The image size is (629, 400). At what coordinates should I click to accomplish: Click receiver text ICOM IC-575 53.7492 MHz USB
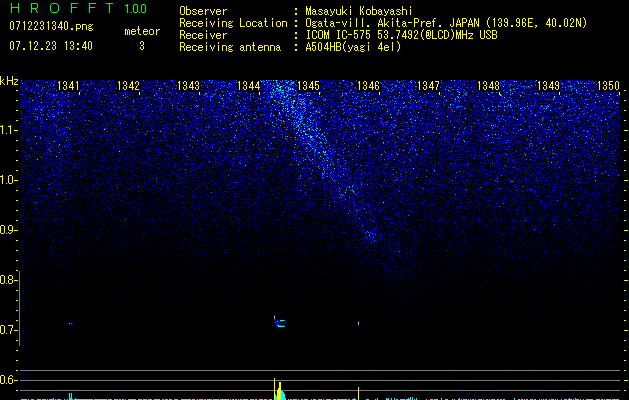click(401, 35)
